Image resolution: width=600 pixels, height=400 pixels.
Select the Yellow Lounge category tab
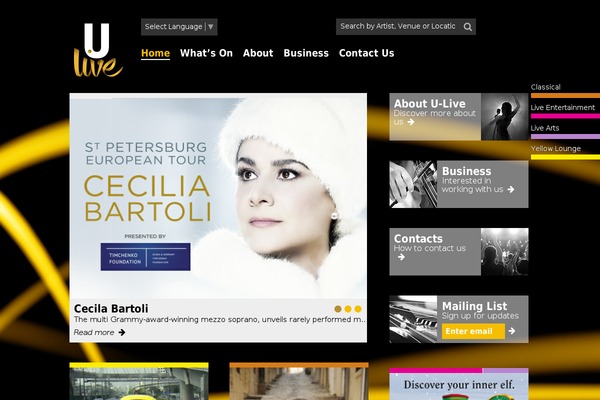click(x=565, y=152)
